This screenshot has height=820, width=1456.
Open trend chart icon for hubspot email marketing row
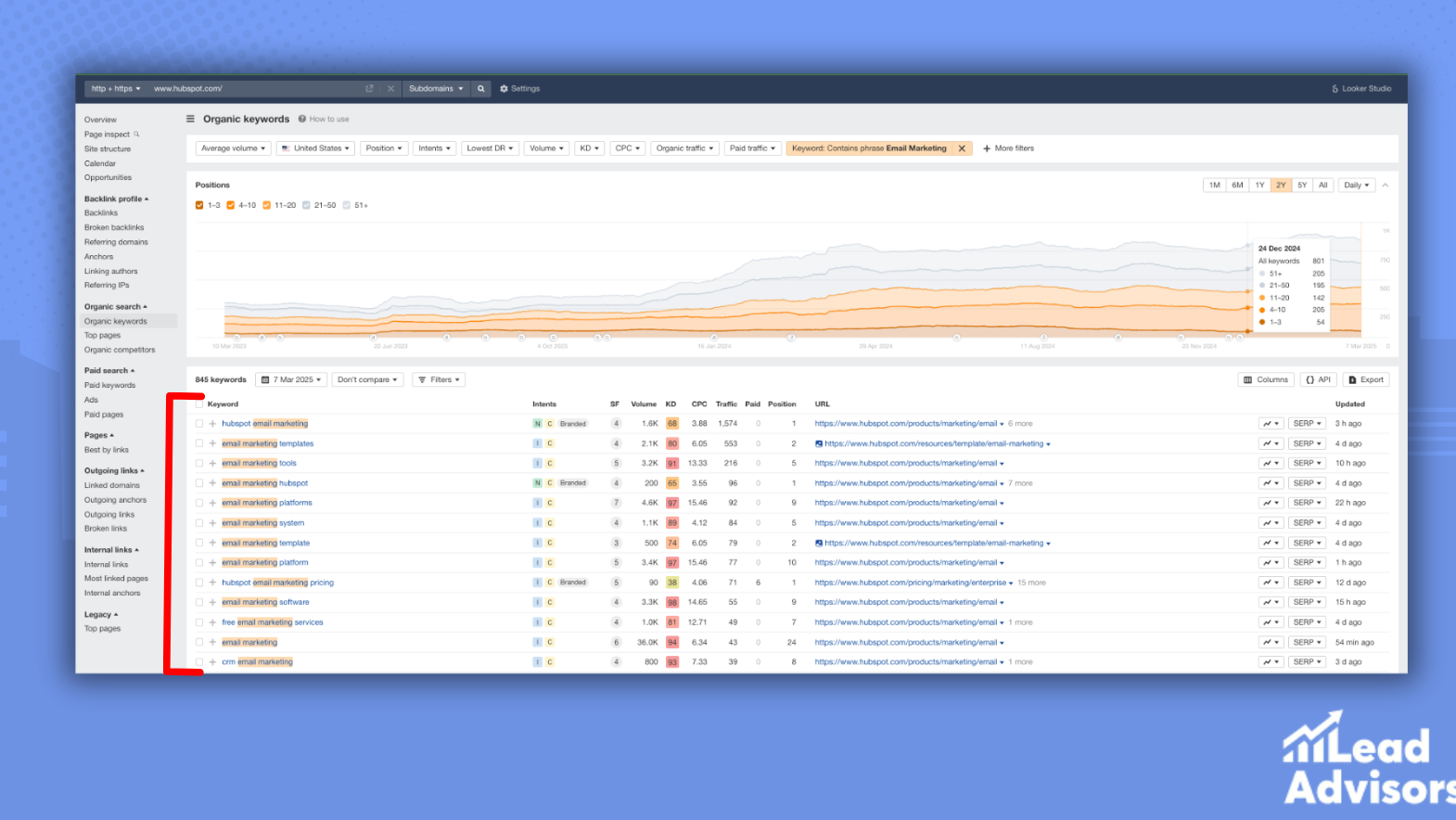[1270, 424]
